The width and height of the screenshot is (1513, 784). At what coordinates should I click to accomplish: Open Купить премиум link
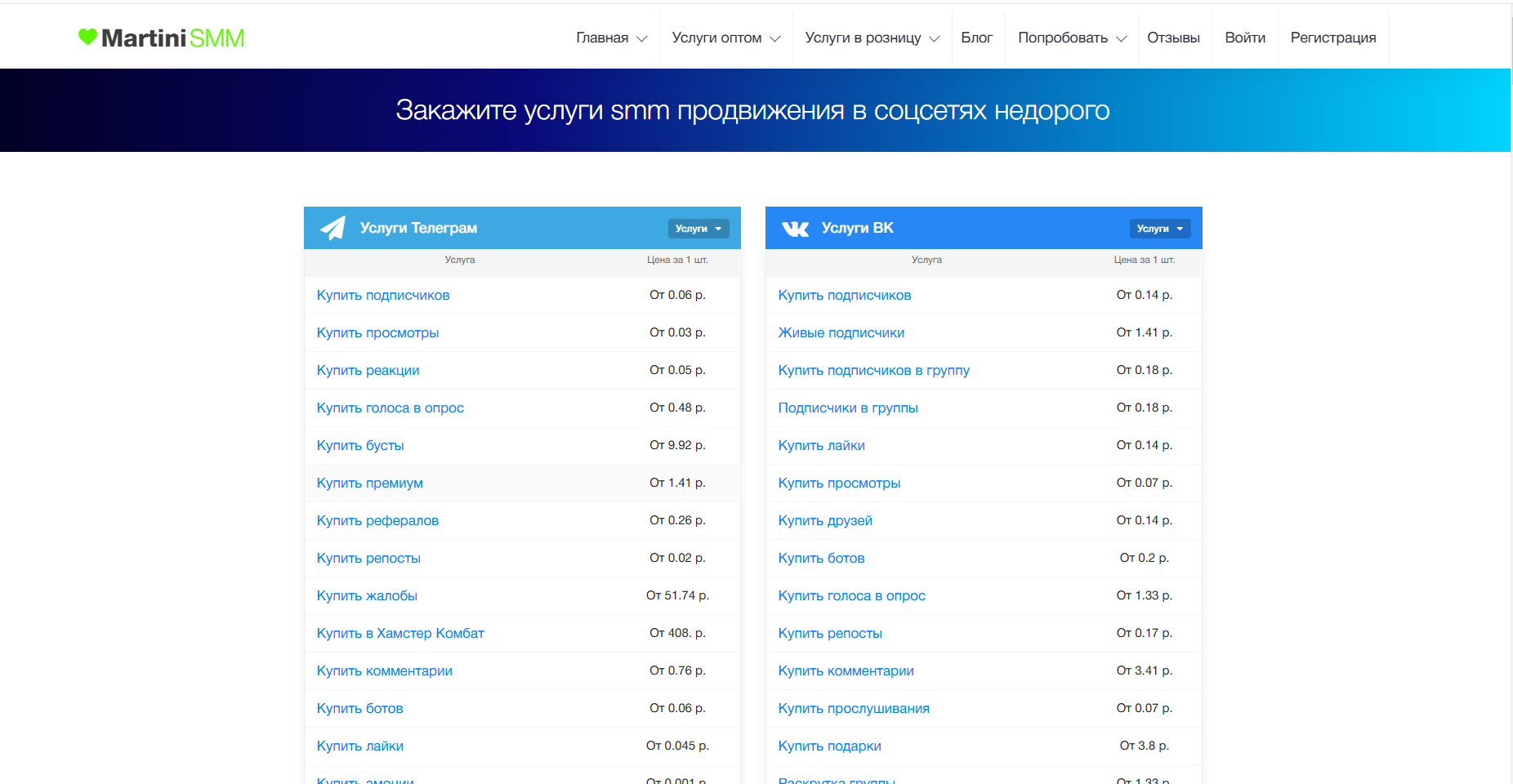click(369, 483)
